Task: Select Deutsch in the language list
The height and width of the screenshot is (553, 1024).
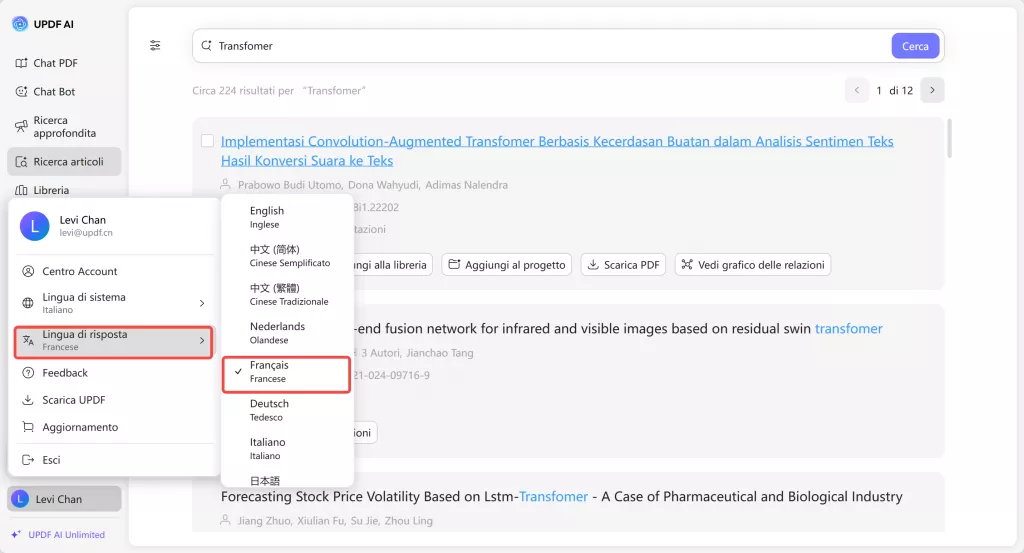Action: 267,410
